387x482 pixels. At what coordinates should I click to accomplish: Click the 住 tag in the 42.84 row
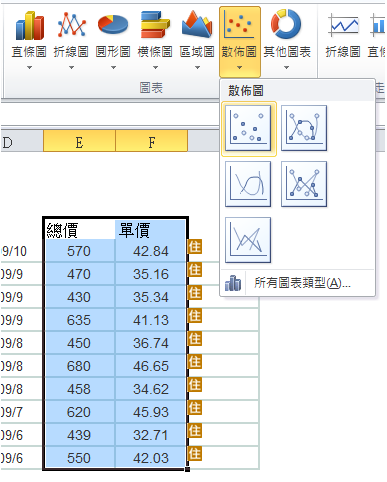pos(195,247)
